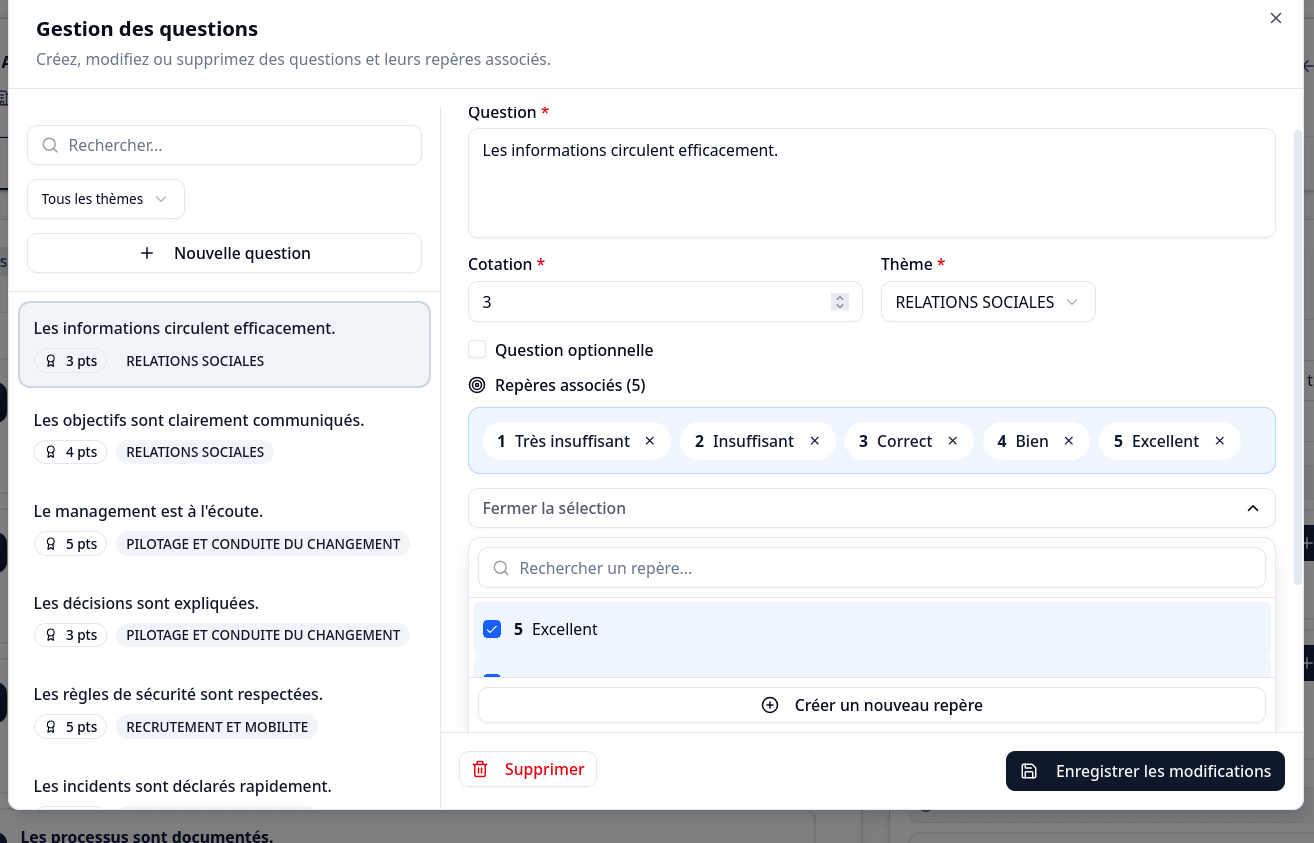1314x843 pixels.
Task: Click the 'Repères associés (5)' label
Action: coord(570,385)
